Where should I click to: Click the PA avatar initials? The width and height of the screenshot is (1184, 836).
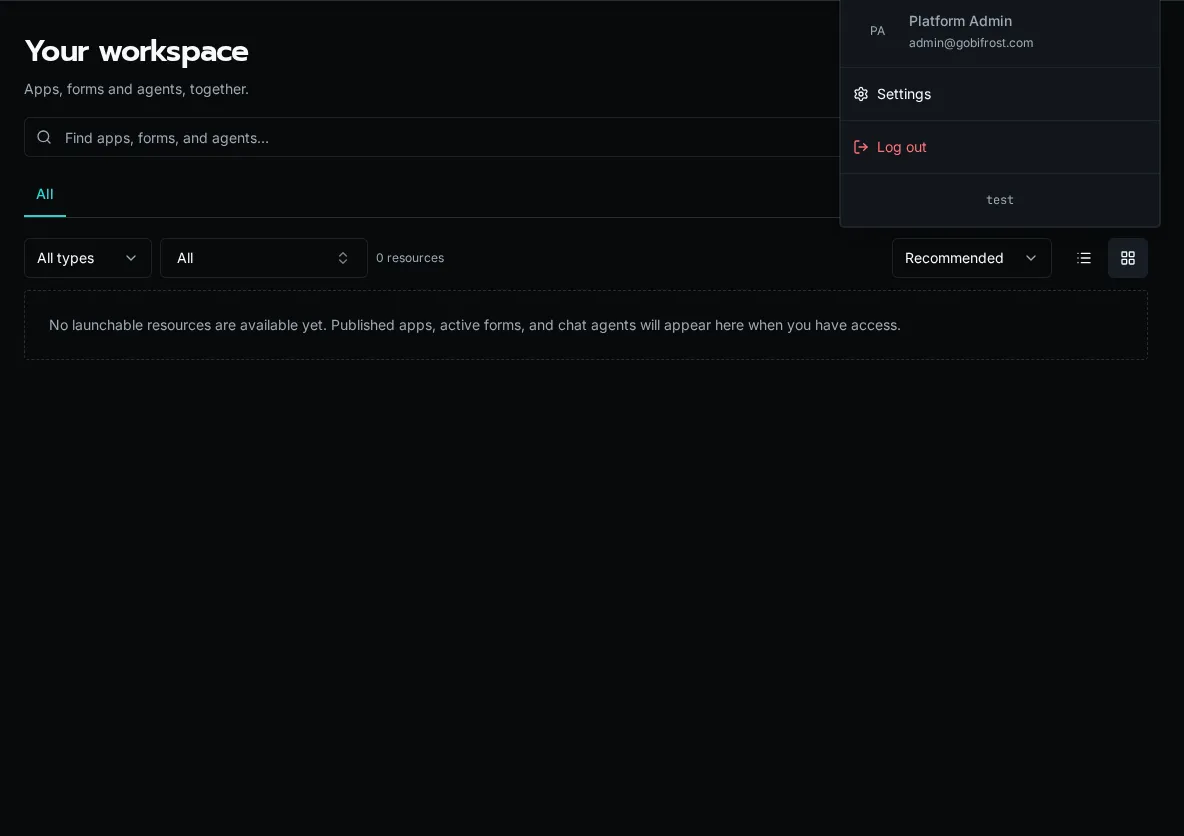click(877, 31)
